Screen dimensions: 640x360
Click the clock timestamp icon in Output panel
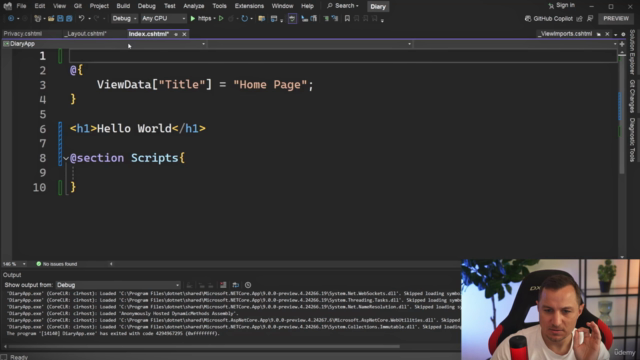248,285
